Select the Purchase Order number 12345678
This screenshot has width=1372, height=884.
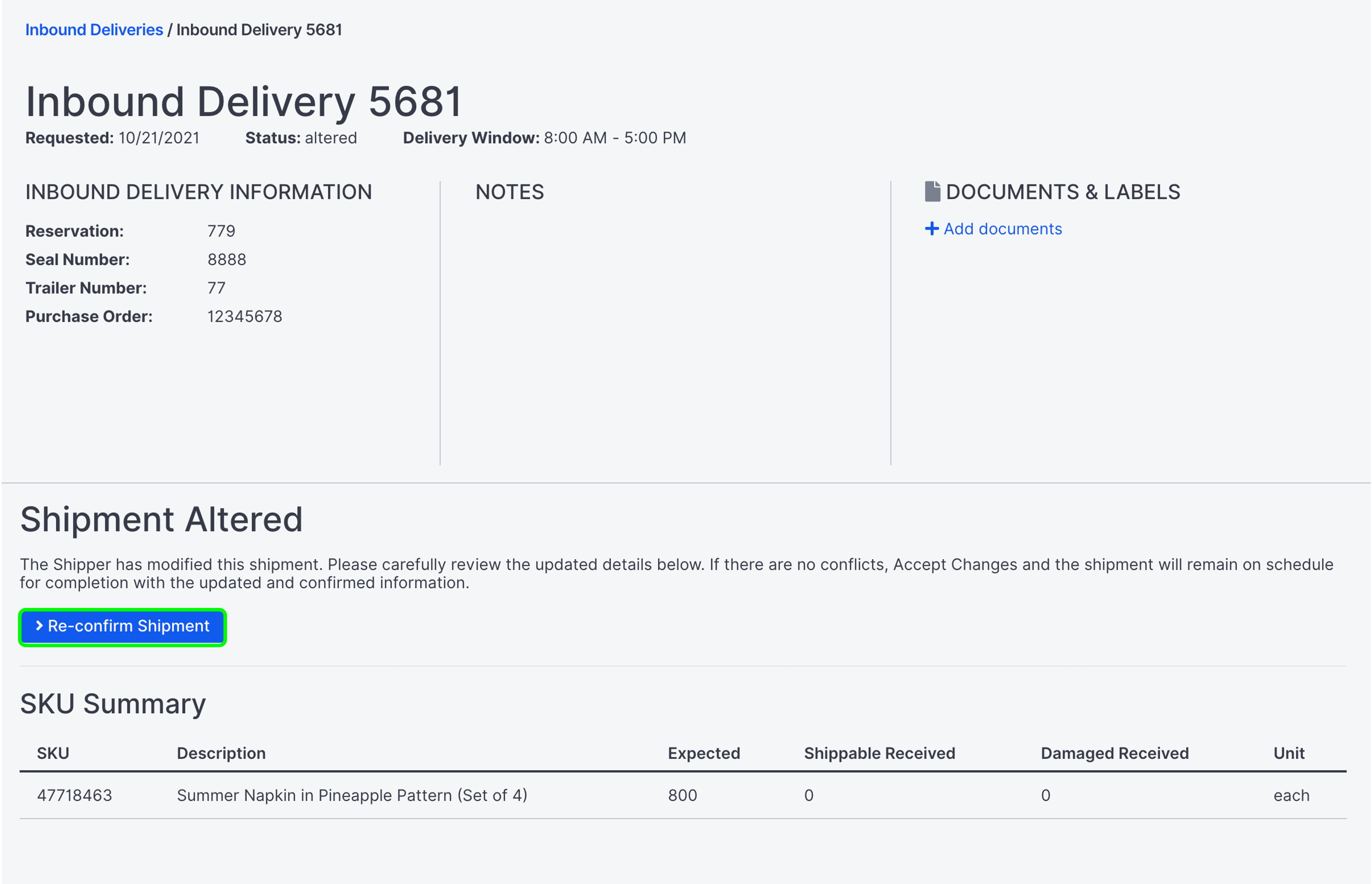coord(244,316)
